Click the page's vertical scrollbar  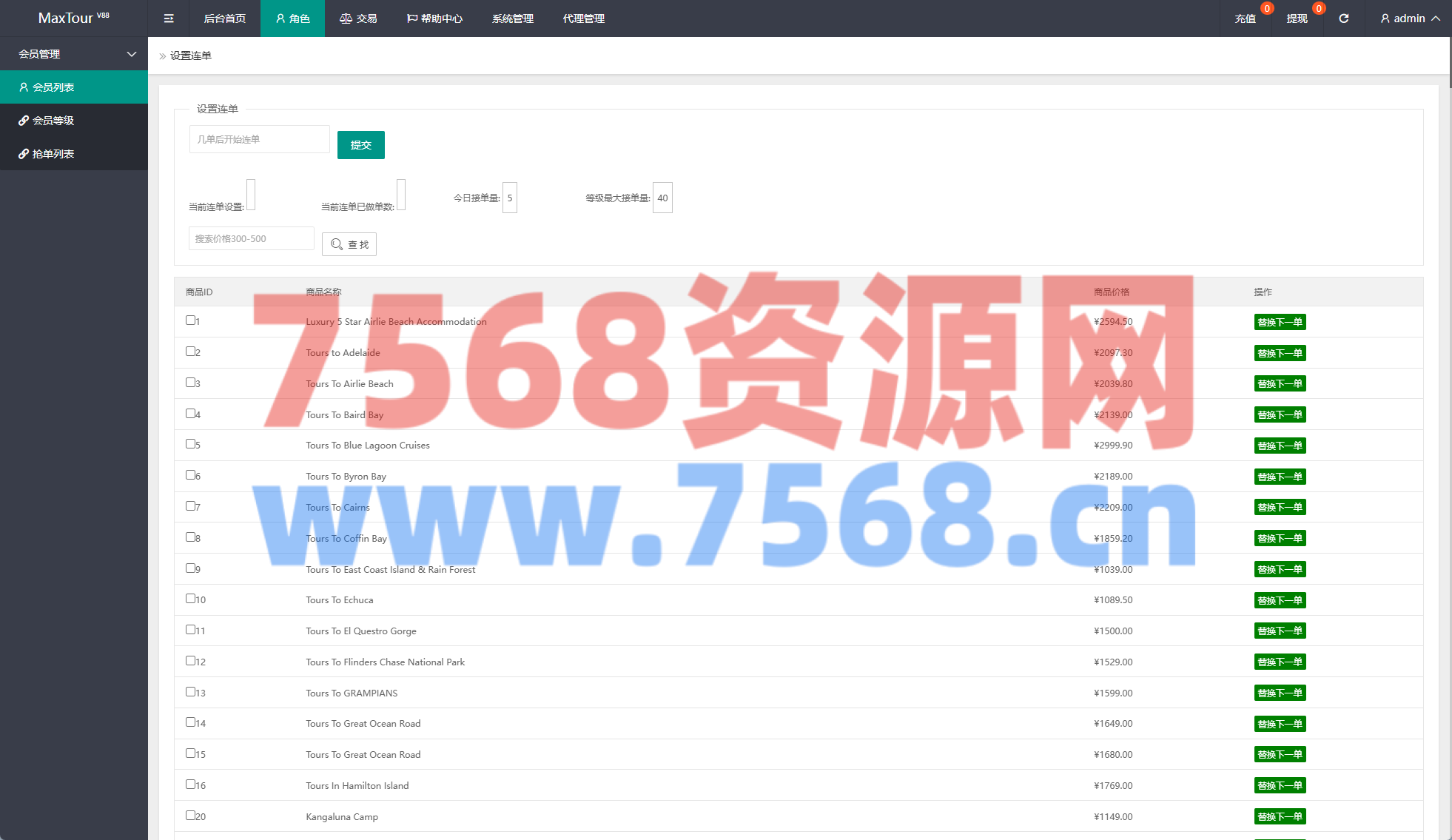click(x=1450, y=63)
